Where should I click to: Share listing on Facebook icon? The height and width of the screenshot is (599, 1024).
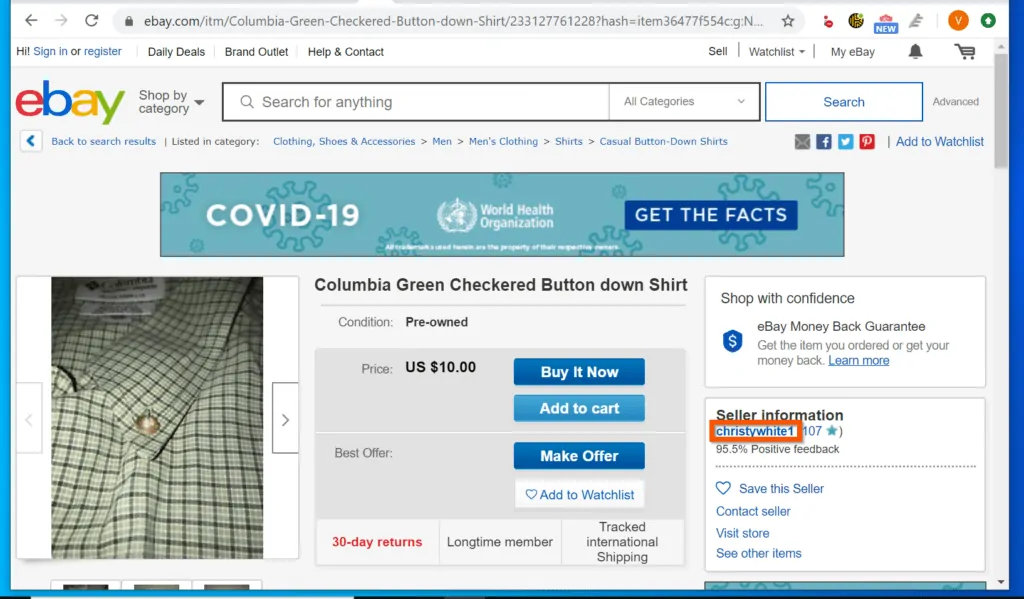[824, 142]
